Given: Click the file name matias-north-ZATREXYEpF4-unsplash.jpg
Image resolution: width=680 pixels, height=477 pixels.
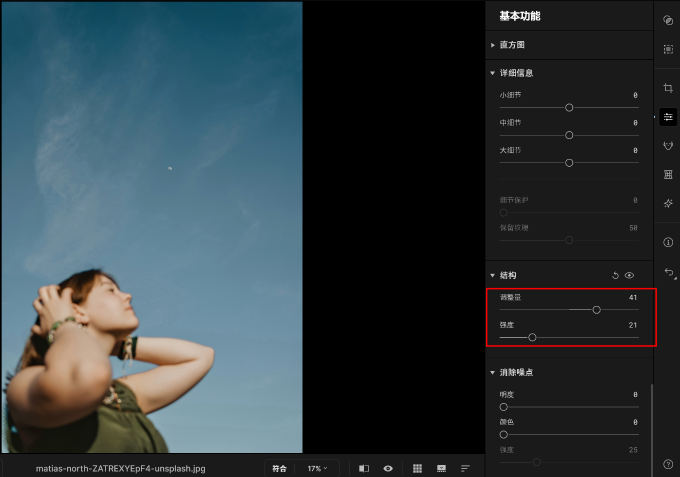Looking at the screenshot, I should 121,469.
